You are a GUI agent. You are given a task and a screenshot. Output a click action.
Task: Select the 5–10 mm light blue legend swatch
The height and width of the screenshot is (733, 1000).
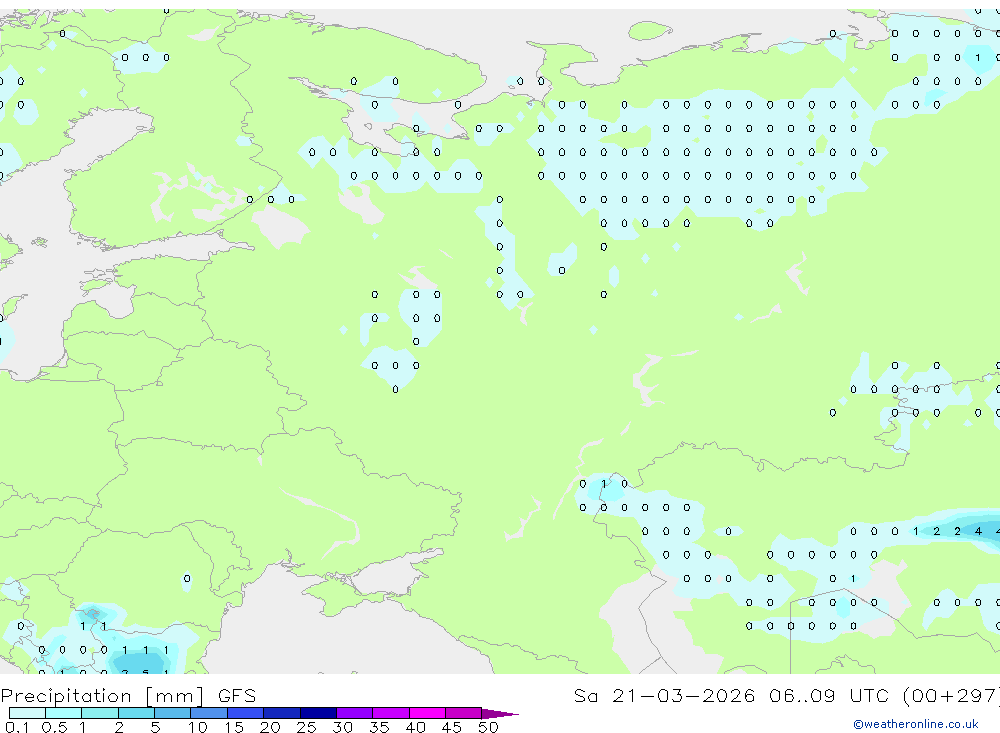173,713
